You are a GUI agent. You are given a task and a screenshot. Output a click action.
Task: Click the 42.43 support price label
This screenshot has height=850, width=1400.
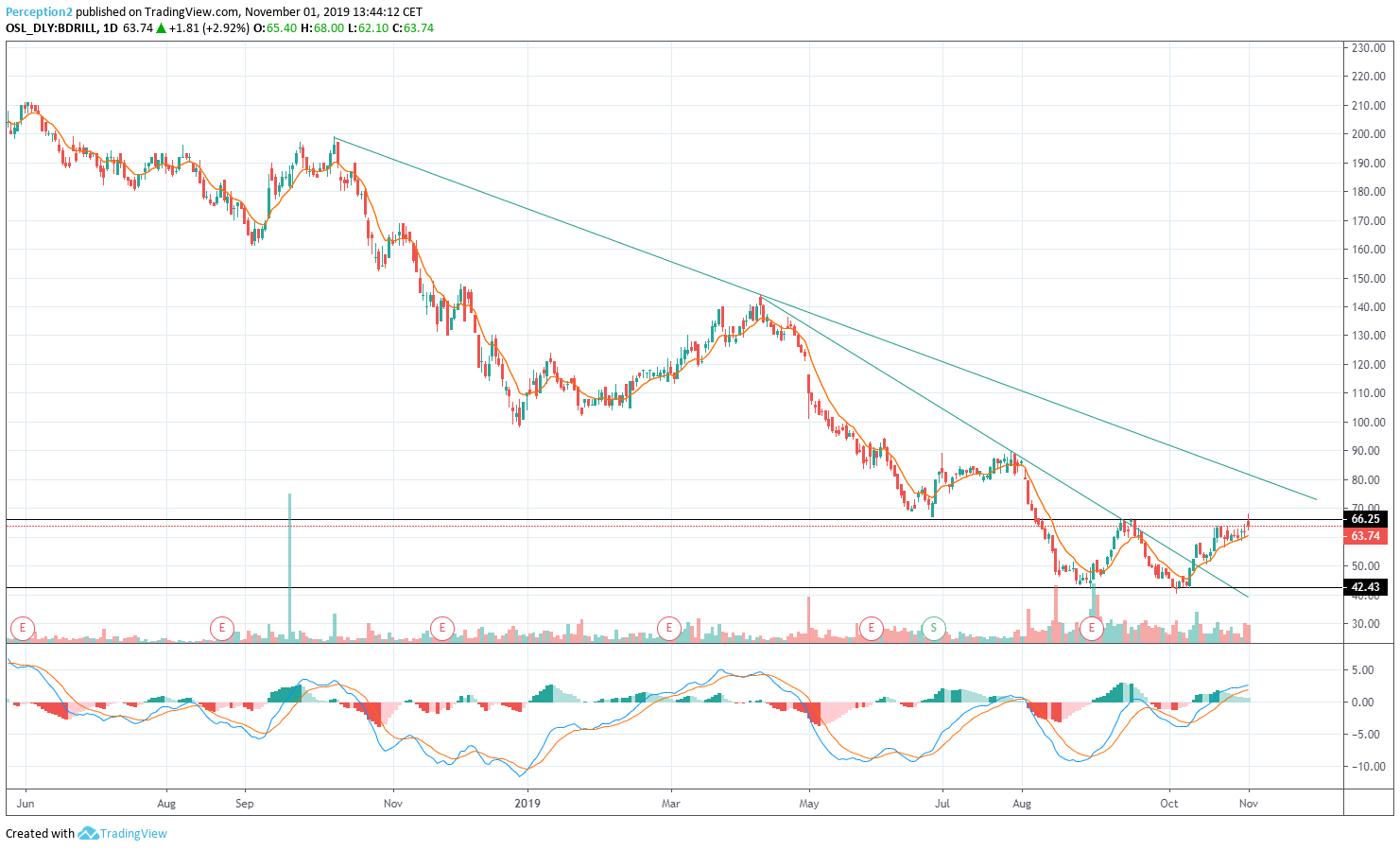click(1365, 587)
